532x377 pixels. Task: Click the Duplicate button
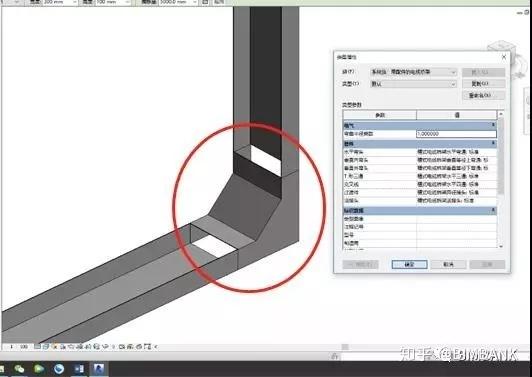(x=484, y=84)
